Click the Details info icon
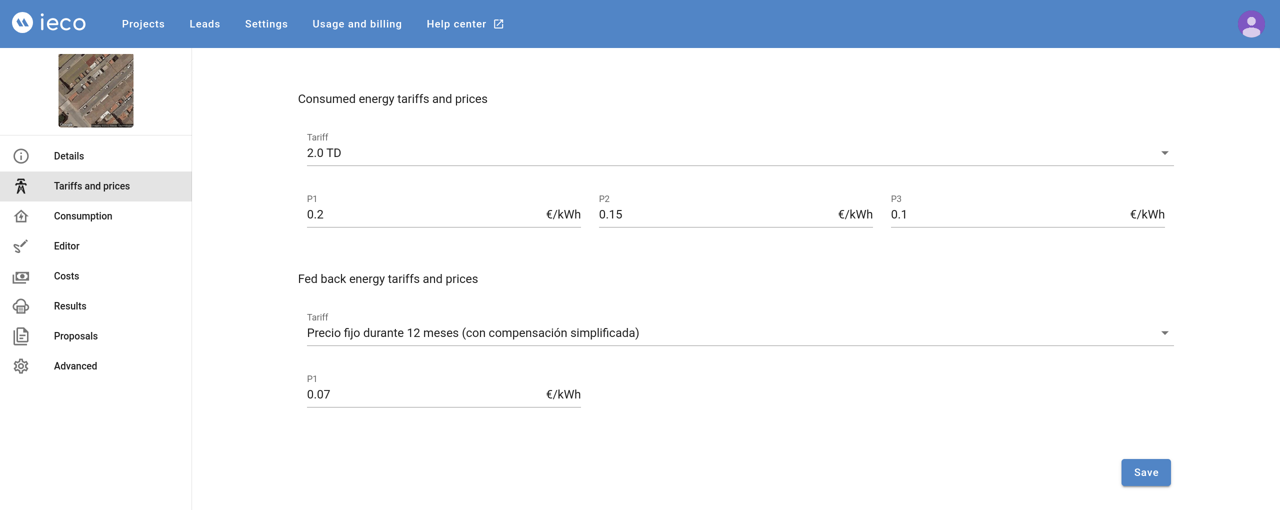Image resolution: width=1280 pixels, height=510 pixels. coord(21,156)
